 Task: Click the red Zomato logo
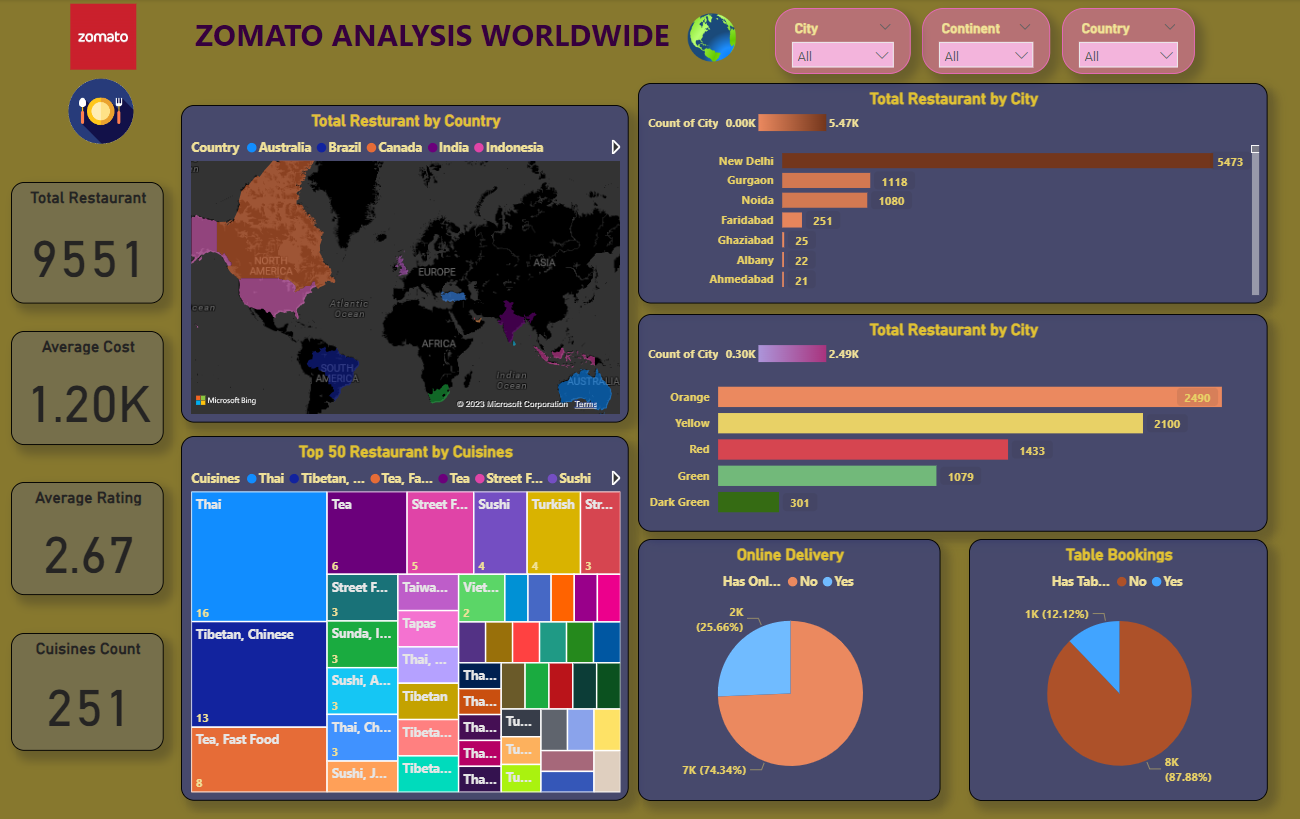[x=103, y=37]
